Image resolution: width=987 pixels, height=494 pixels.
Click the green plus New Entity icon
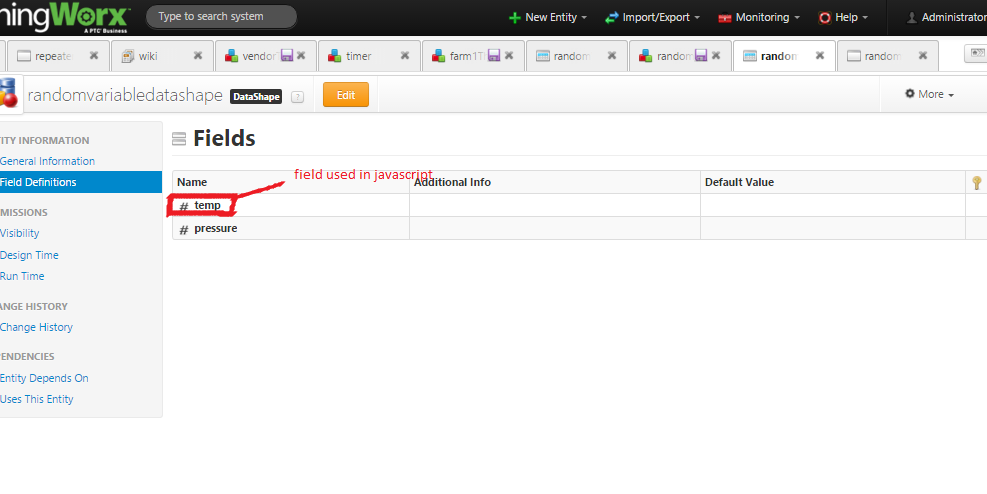tap(515, 18)
